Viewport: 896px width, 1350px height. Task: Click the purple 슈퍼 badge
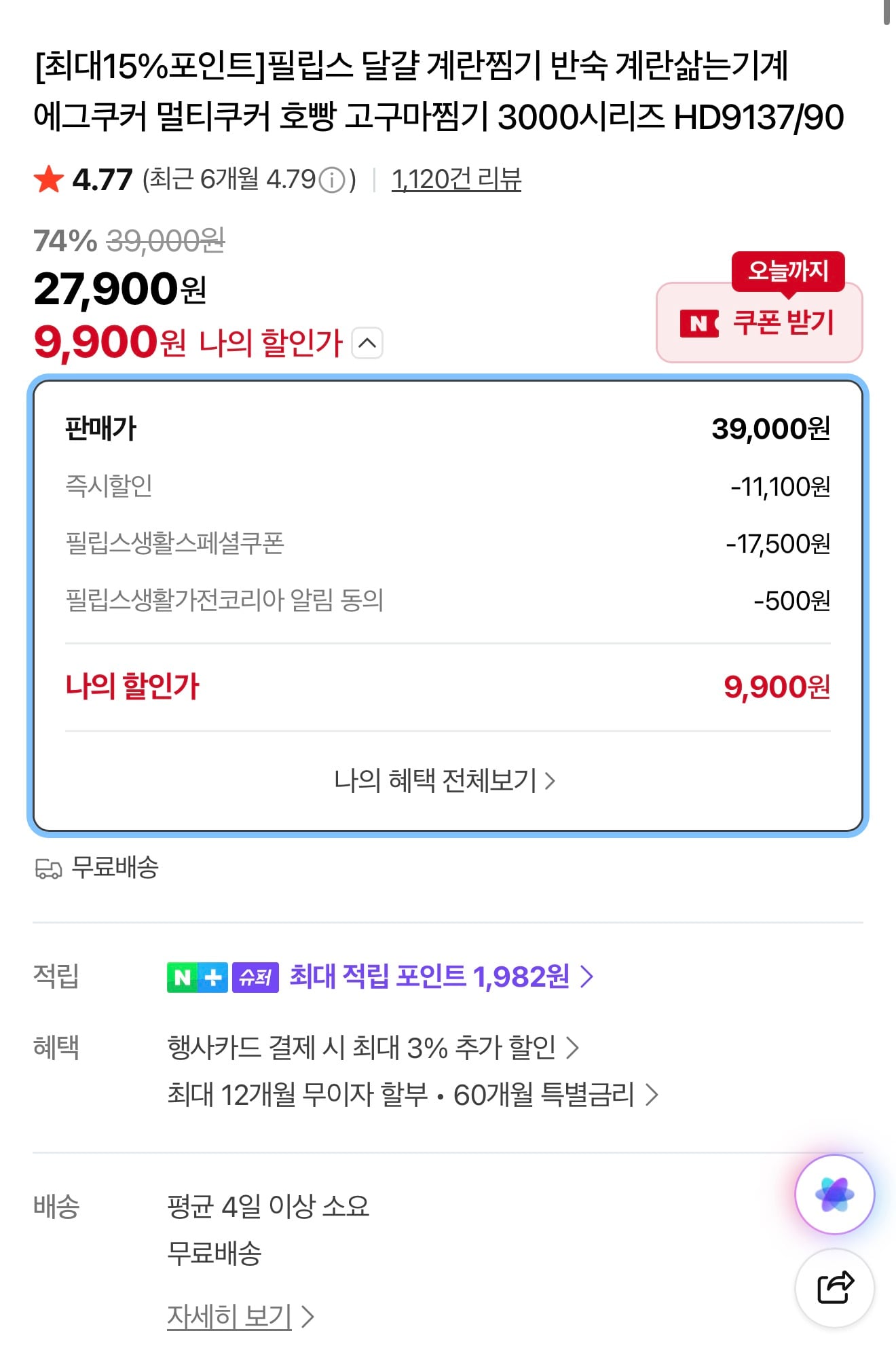(255, 977)
